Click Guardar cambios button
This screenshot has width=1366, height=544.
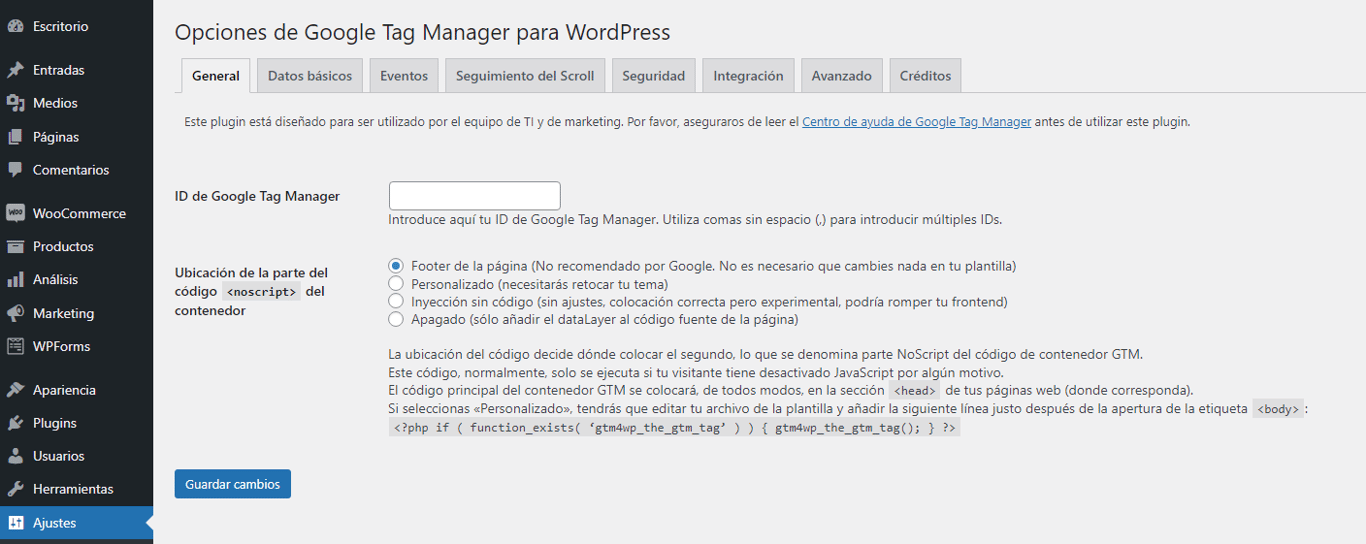tap(233, 484)
